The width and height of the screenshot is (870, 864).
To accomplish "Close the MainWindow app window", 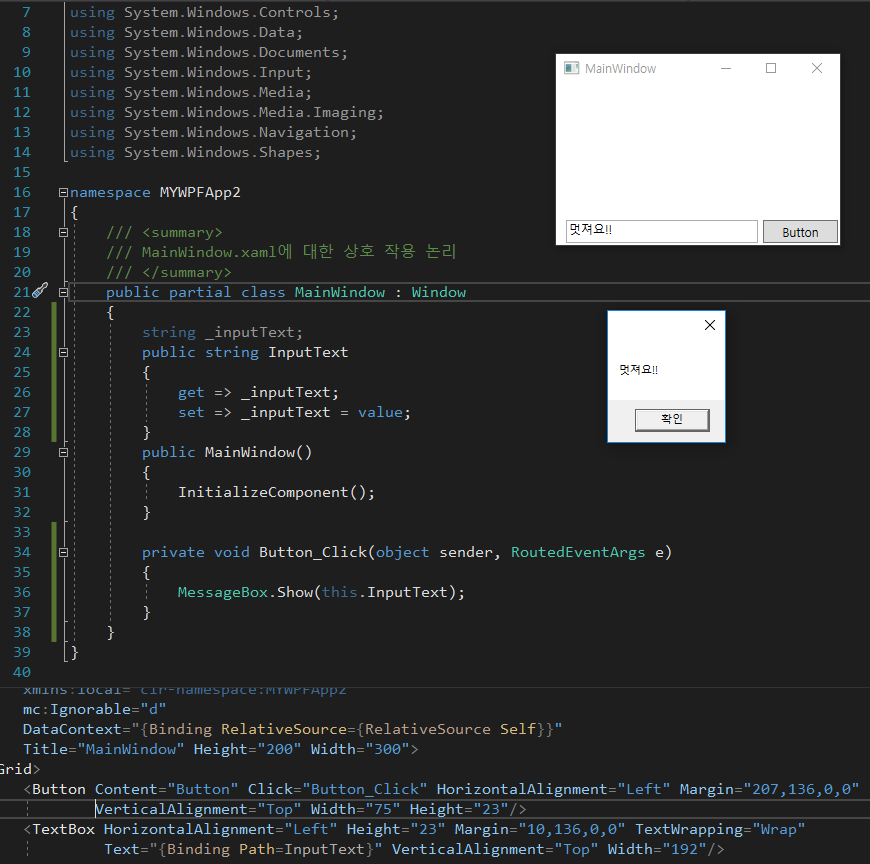I will tap(817, 68).
